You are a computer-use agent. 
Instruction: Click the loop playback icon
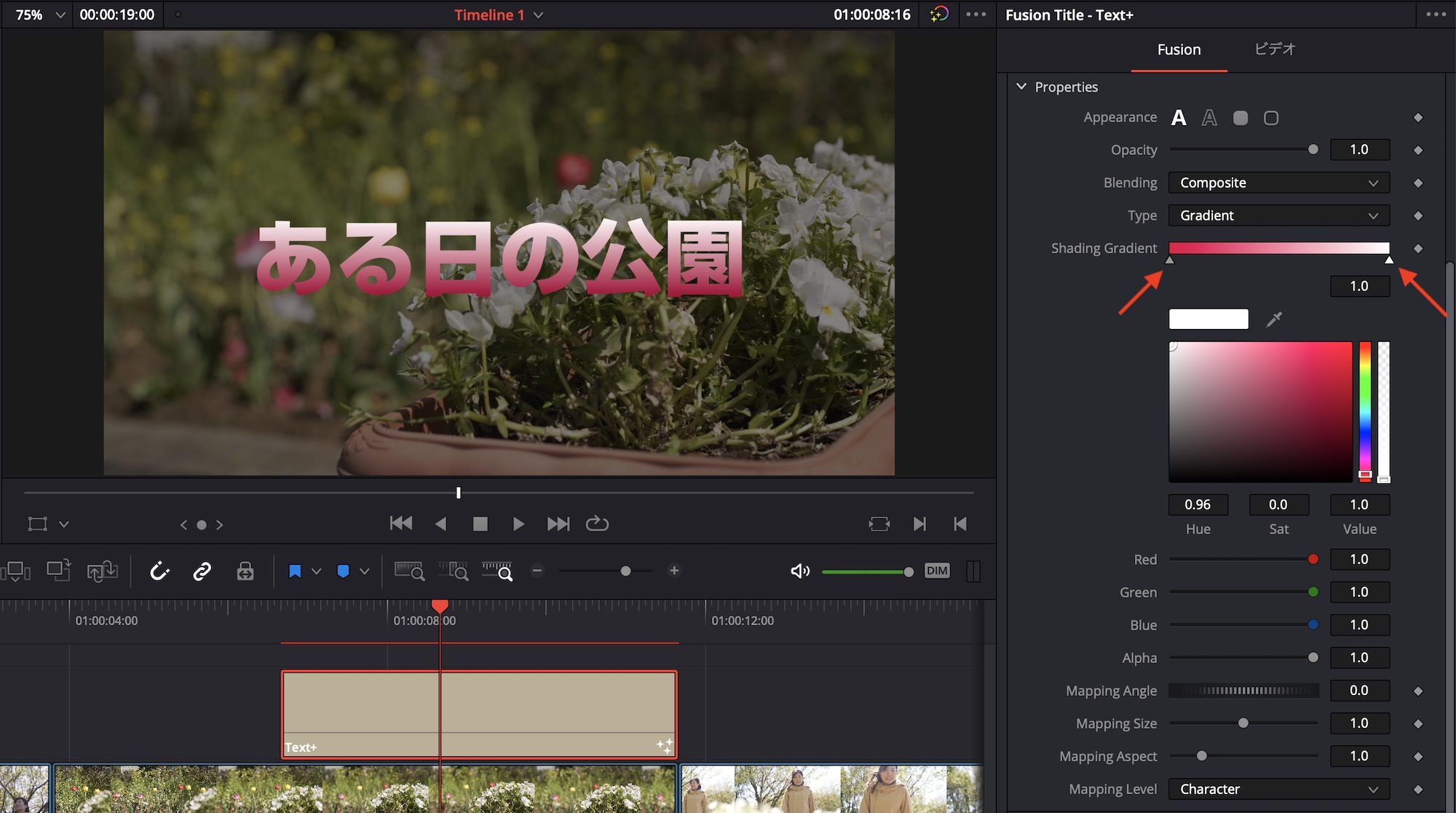tap(597, 524)
